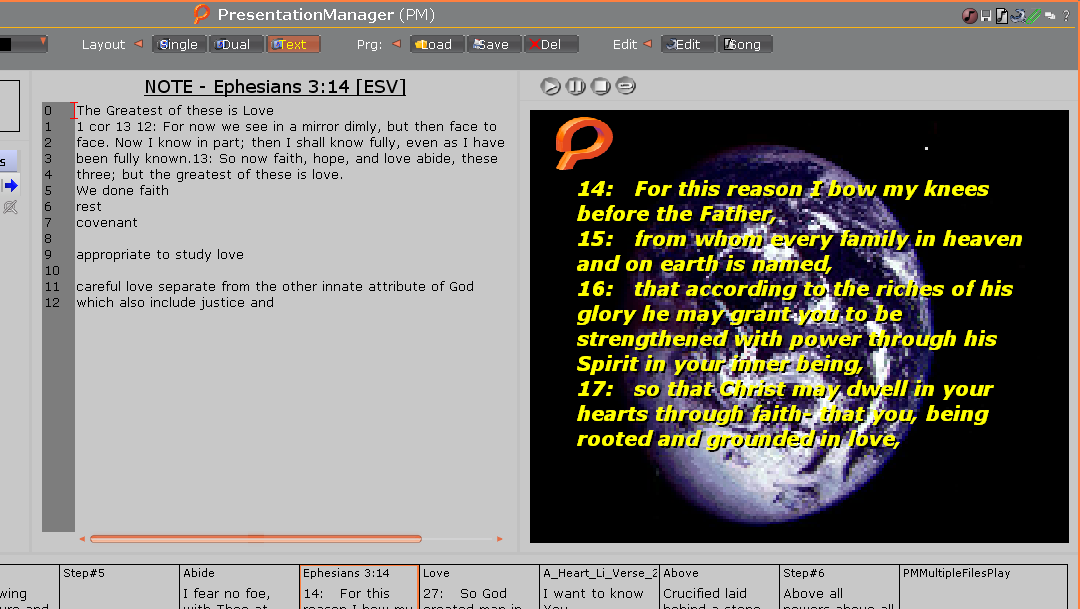This screenshot has width=1080, height=609.
Task: Click the loop button in preview controls
Action: (x=625, y=86)
